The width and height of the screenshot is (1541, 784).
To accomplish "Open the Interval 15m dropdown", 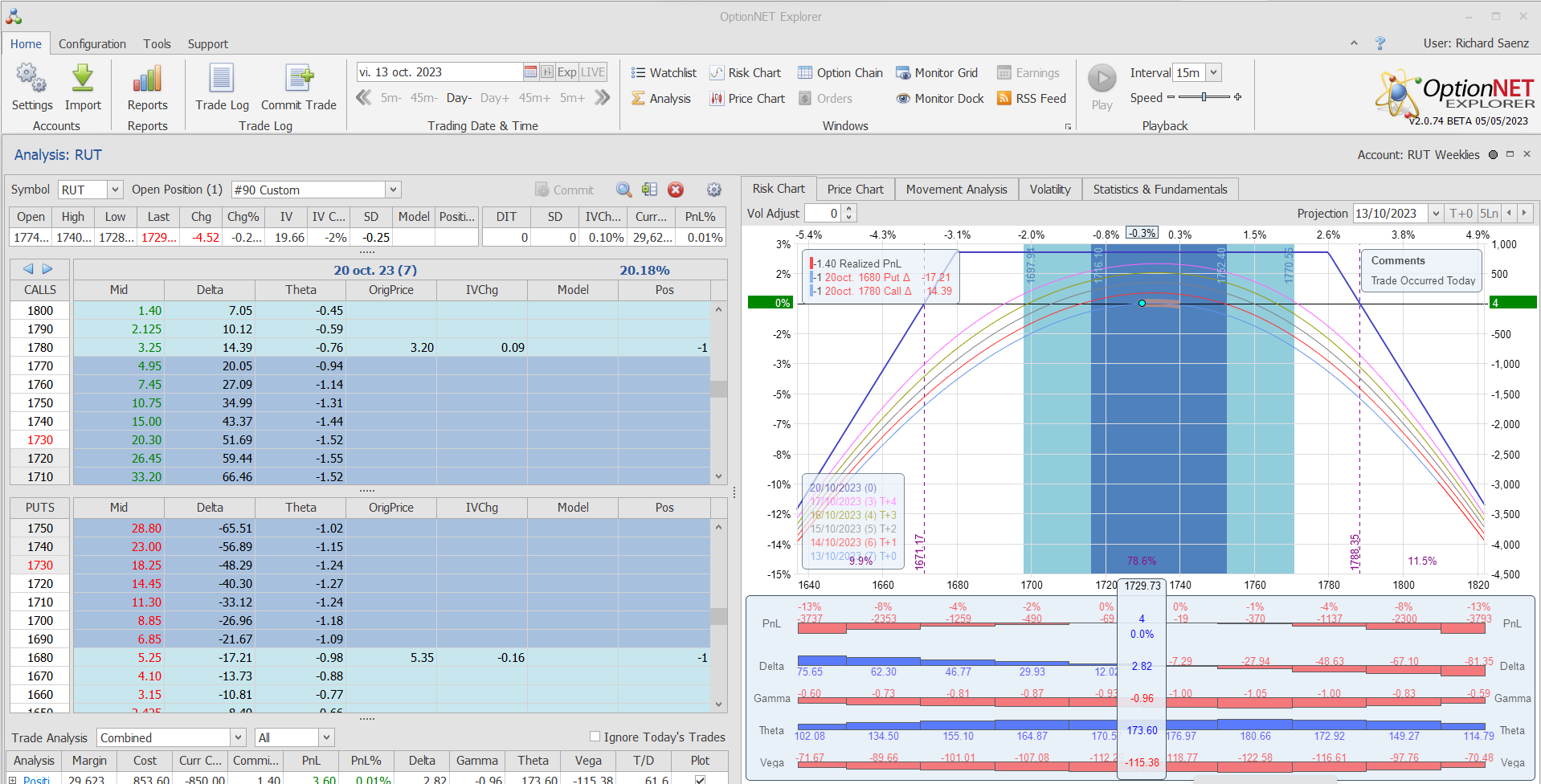I will click(1213, 72).
